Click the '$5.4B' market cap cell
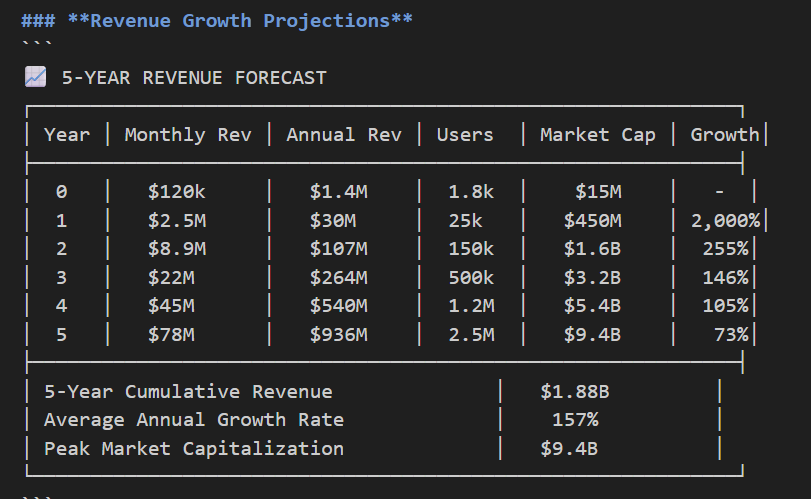 coord(592,306)
